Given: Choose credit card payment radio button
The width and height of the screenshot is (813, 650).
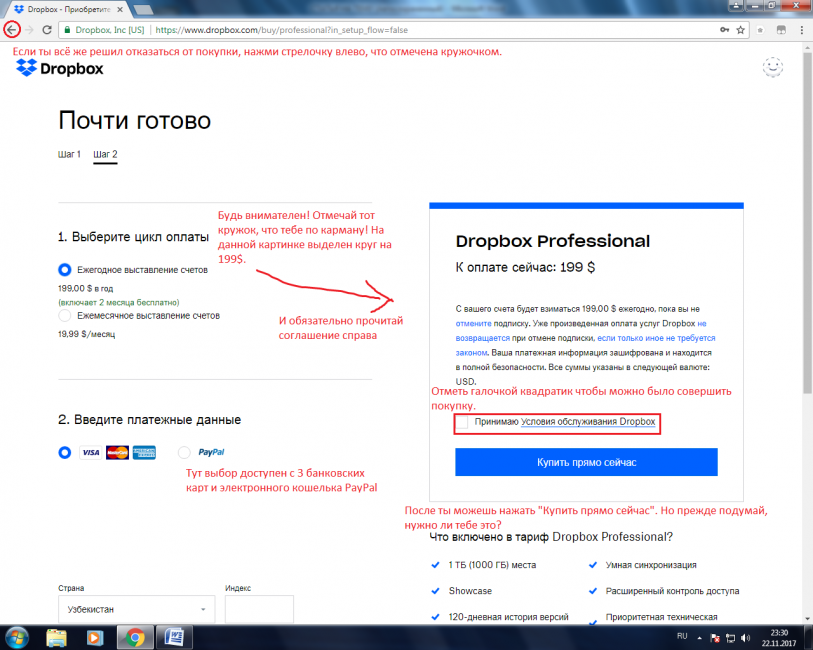Looking at the screenshot, I should (x=65, y=453).
